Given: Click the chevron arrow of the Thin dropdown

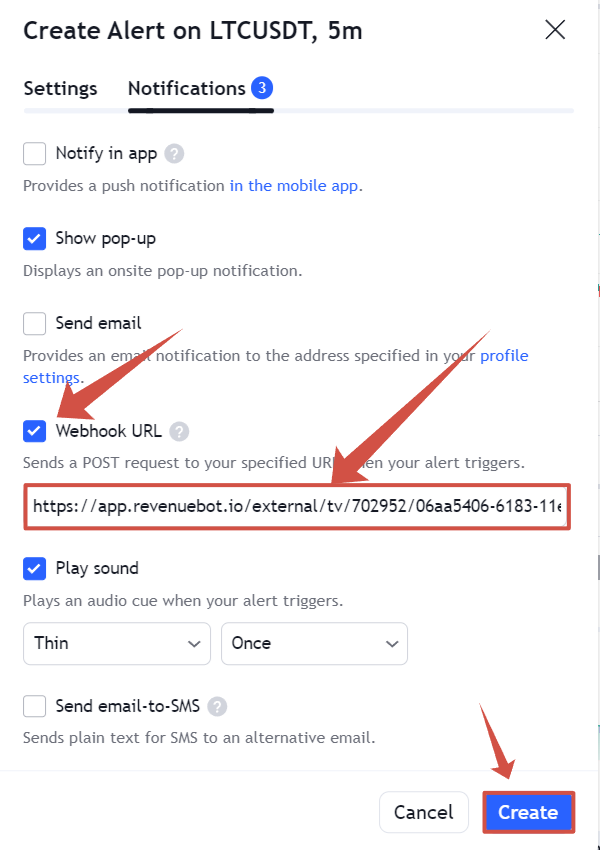Looking at the screenshot, I should pyautogui.click(x=193, y=644).
